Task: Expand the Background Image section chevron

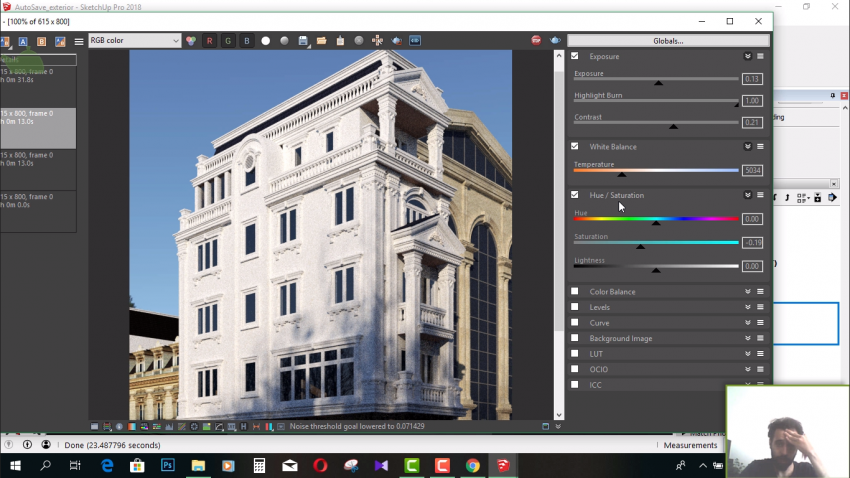Action: point(748,338)
